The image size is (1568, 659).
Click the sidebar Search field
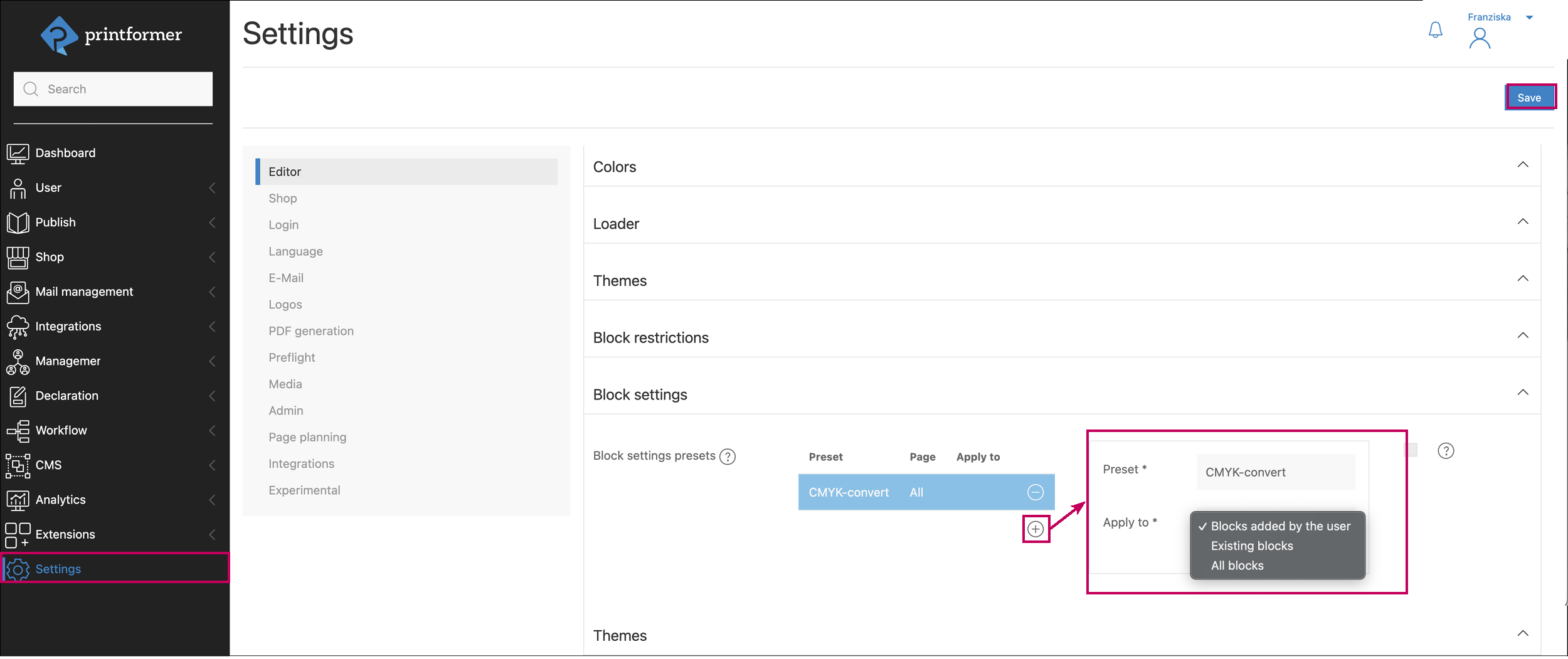(x=113, y=89)
